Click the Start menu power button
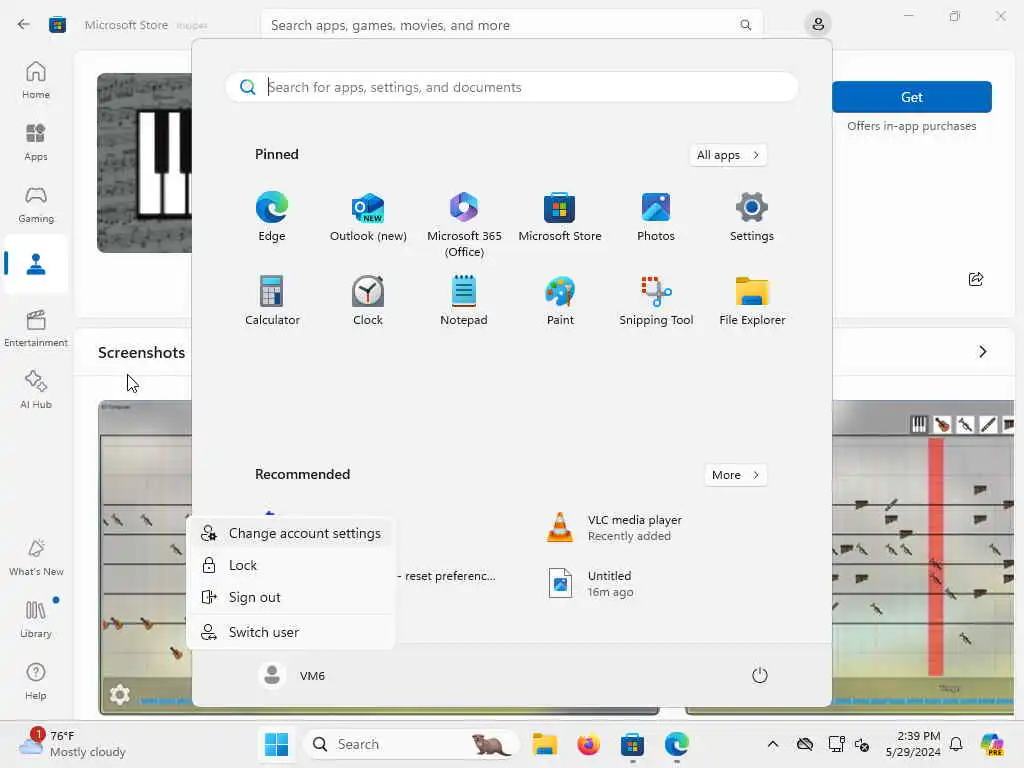1024x768 pixels. 760,675
